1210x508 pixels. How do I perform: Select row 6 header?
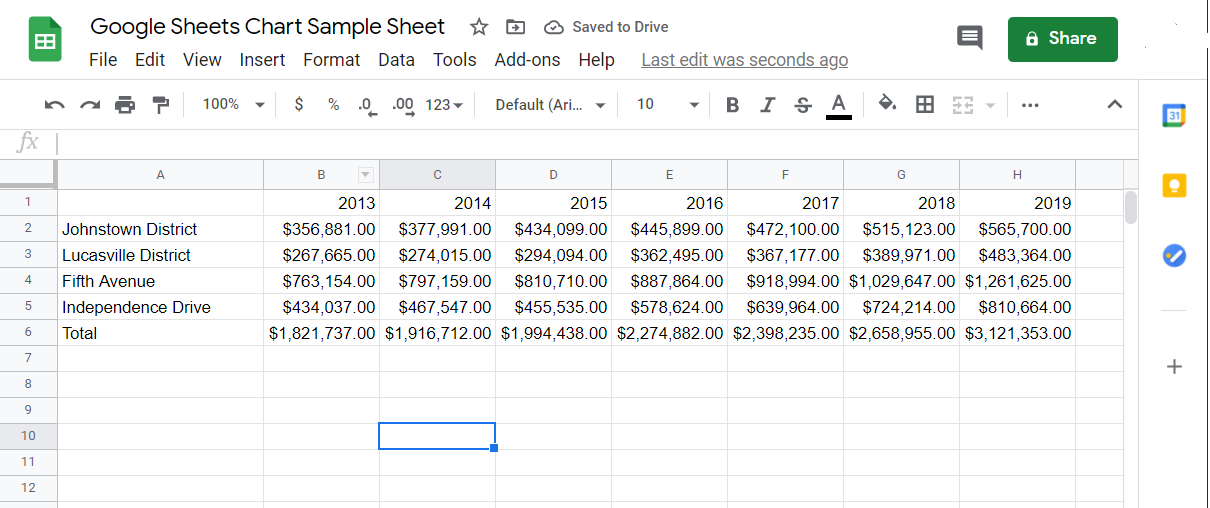(x=28, y=332)
